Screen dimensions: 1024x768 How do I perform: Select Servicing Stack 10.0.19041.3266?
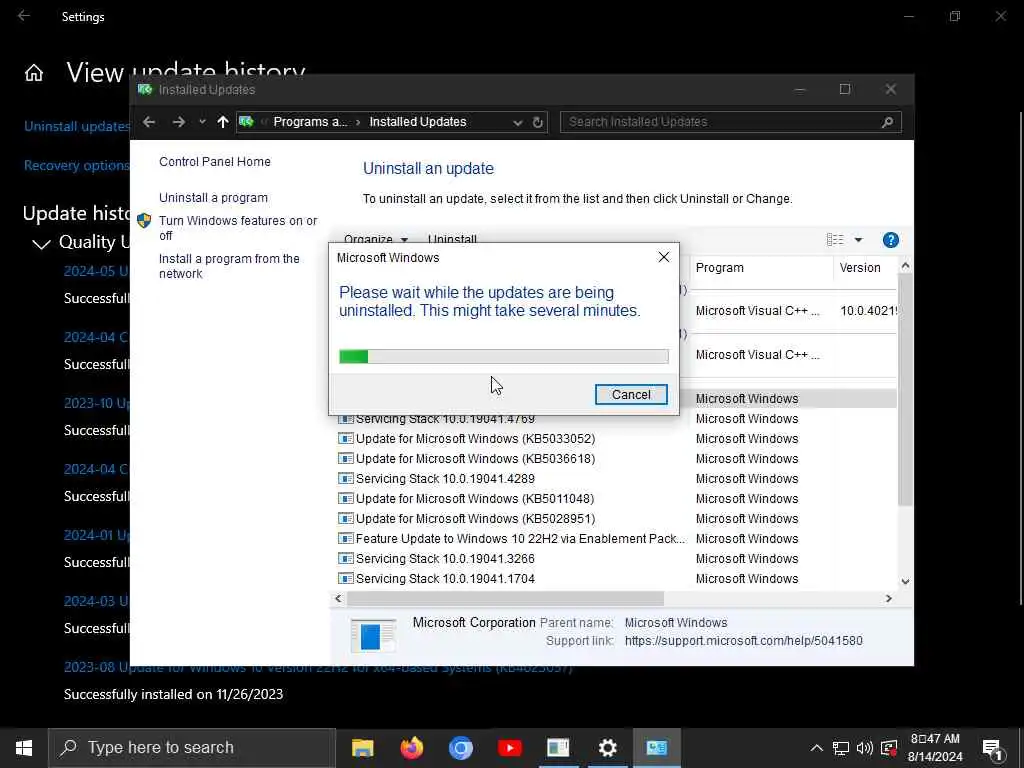445,559
